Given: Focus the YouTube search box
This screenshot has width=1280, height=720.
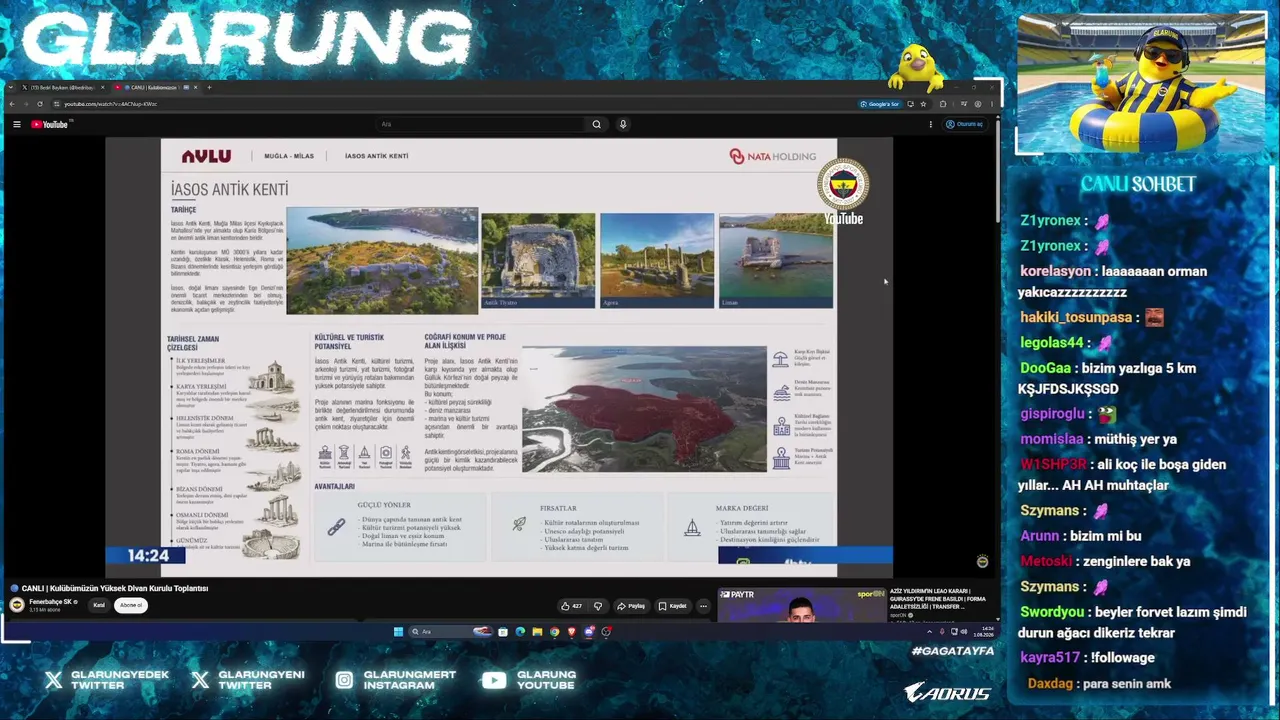Looking at the screenshot, I should coord(480,124).
